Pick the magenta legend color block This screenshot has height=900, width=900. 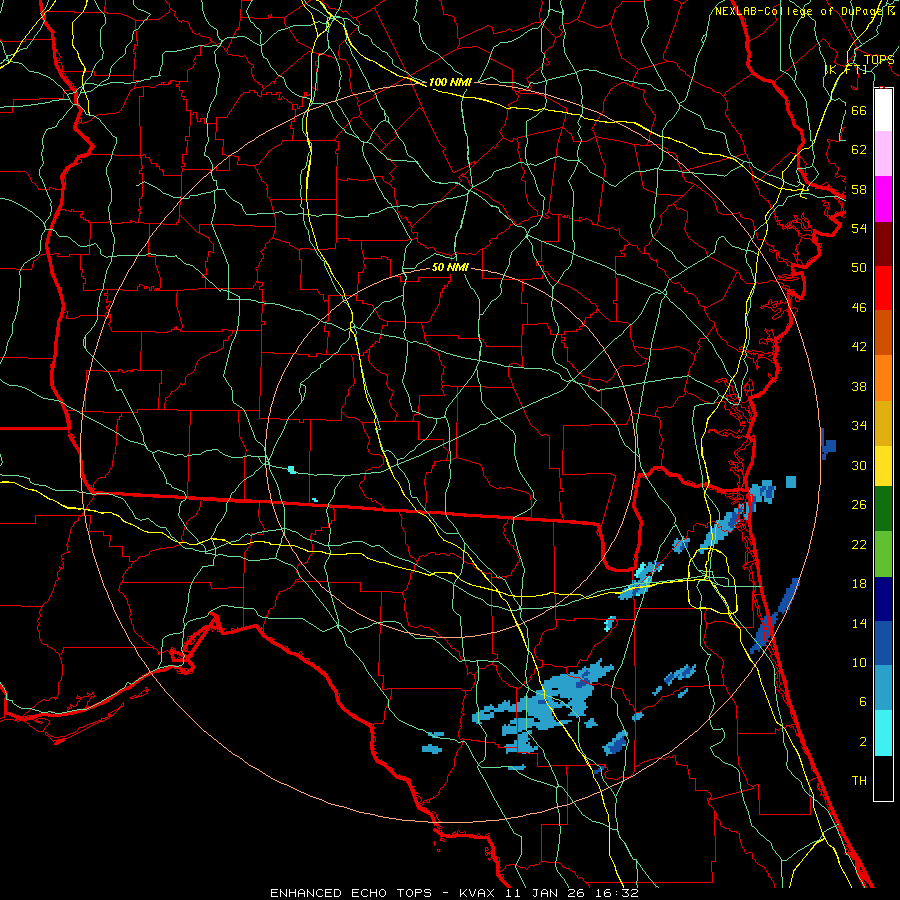[883, 199]
